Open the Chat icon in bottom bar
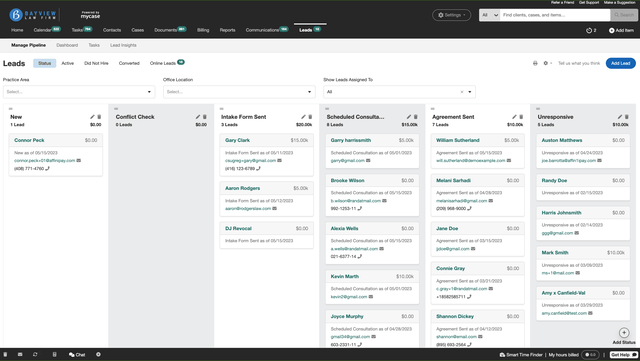 (77, 354)
